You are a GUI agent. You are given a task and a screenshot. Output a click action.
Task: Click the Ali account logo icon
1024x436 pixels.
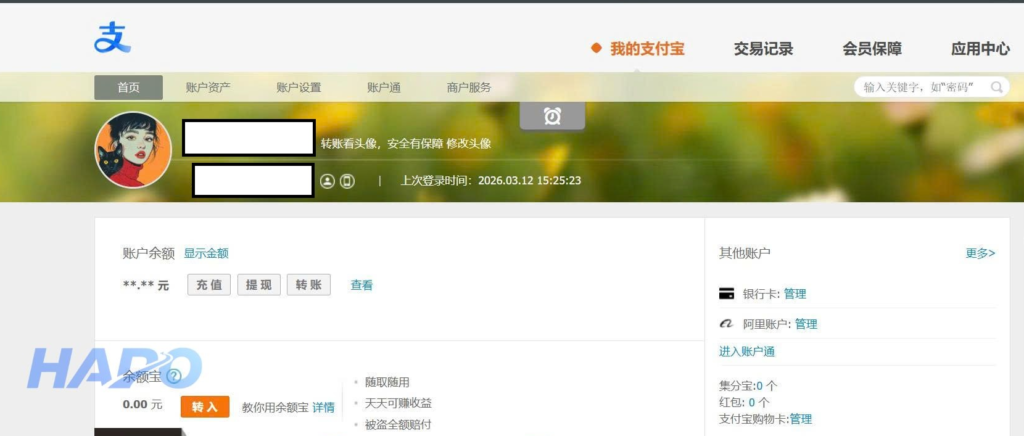click(726, 324)
